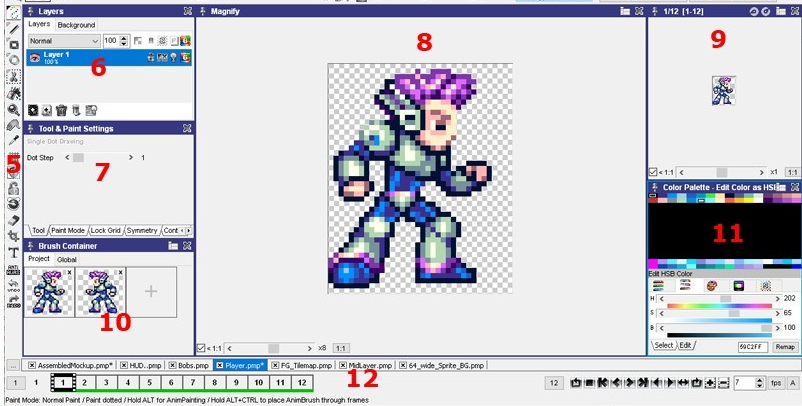Select the Text tool in the left toolbar
Image resolution: width=802 pixels, height=406 pixels.
(x=14, y=252)
